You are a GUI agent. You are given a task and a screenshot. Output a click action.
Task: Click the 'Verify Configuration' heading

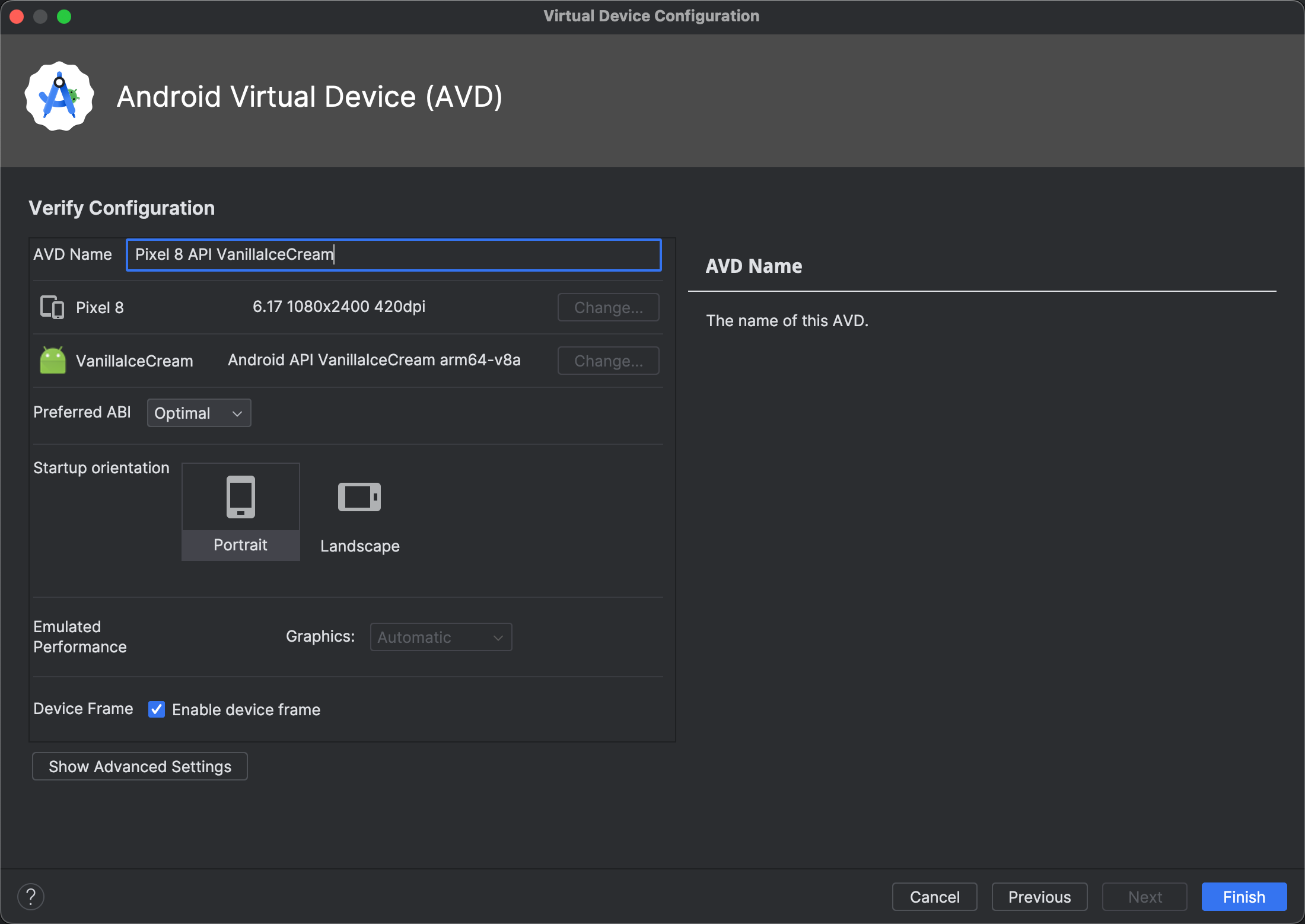[x=122, y=208]
